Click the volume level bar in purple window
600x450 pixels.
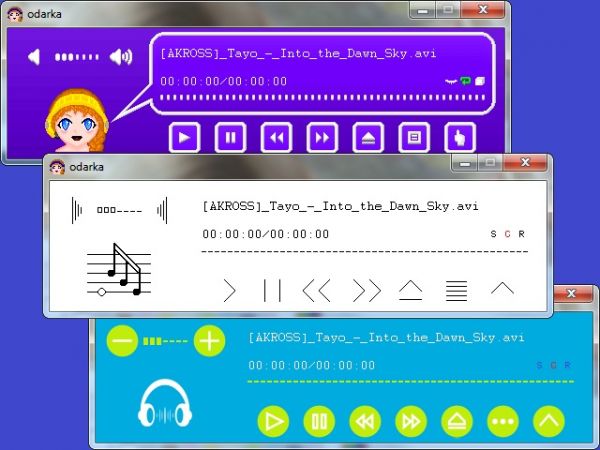[77, 57]
